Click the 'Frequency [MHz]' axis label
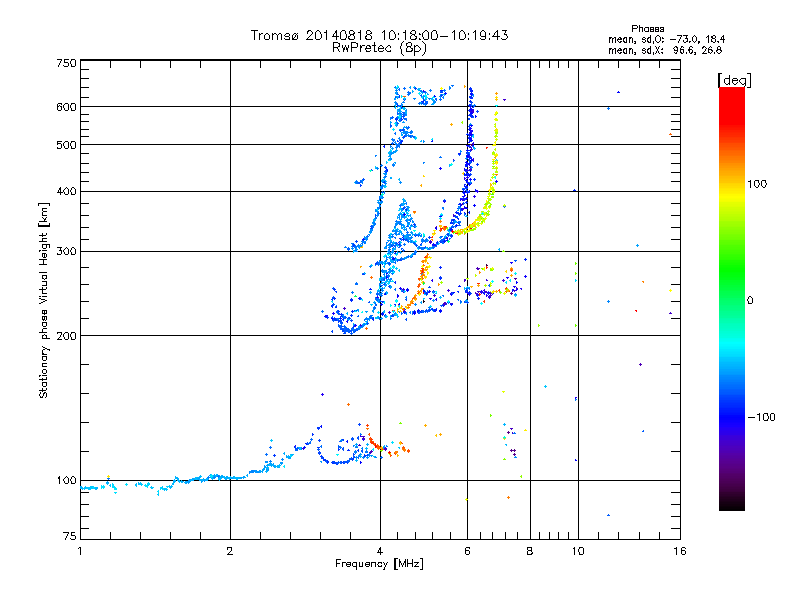Screen dimensions: 800x600 [379, 564]
